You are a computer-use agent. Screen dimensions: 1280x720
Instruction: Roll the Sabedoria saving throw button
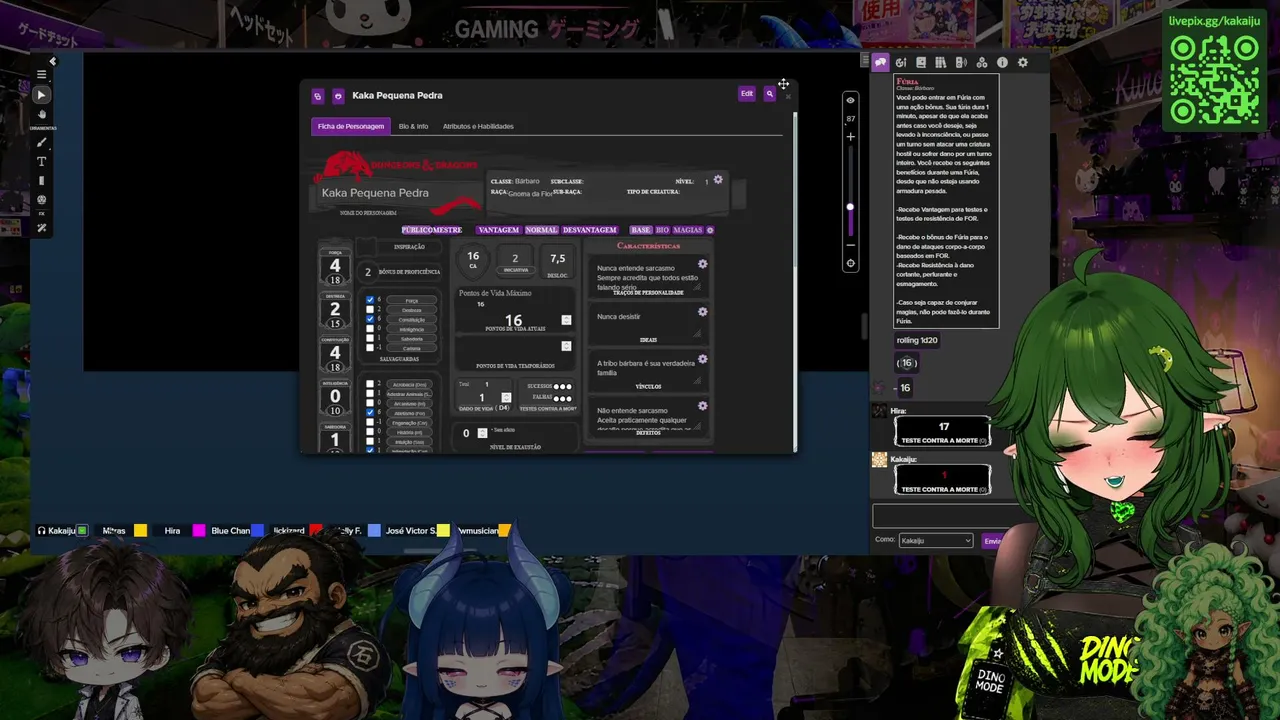coord(411,339)
